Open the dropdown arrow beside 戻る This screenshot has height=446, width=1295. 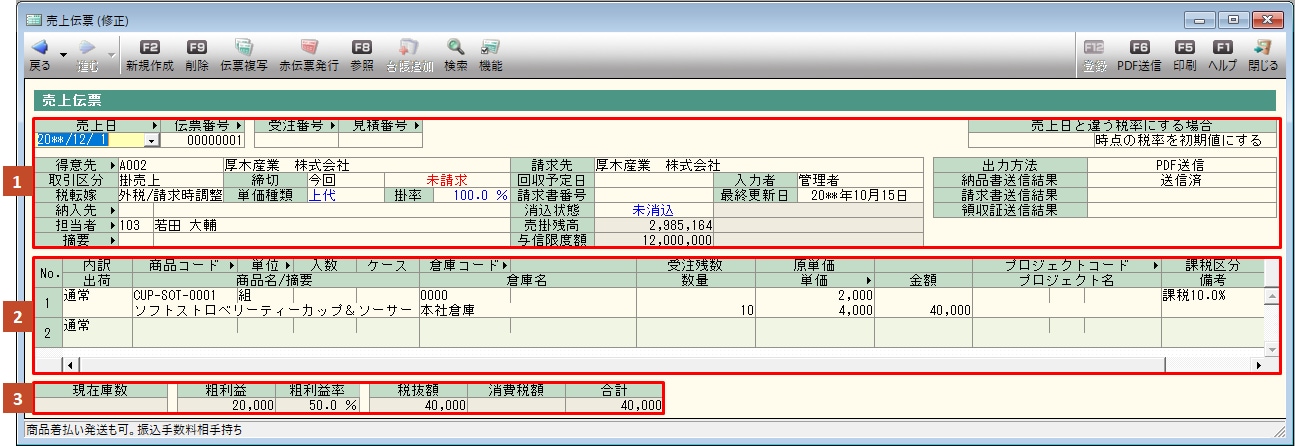point(63,54)
